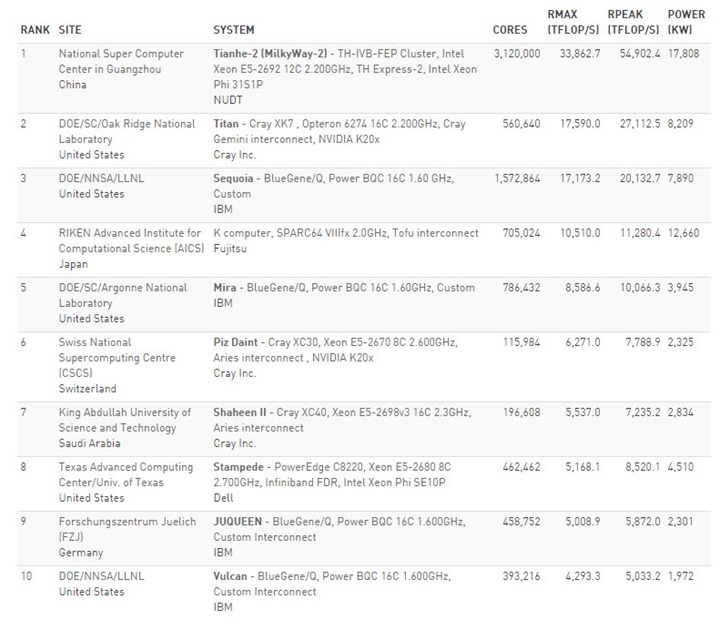The height and width of the screenshot is (620, 720).
Task: Click the SYSTEM column header
Action: [x=234, y=30]
